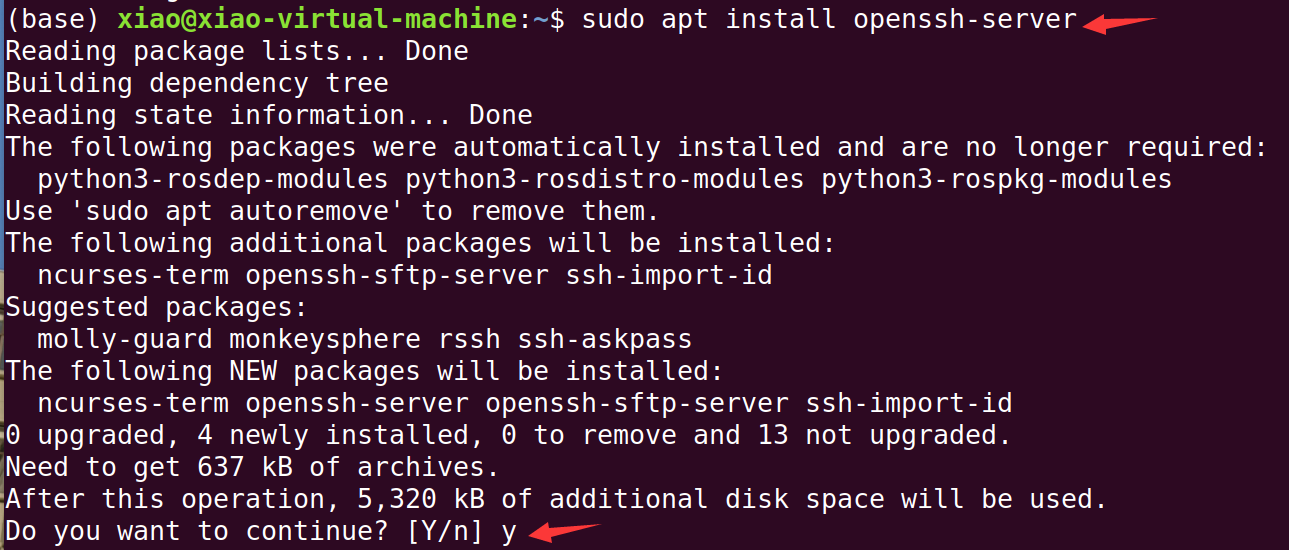Click ssh-import-id in the additional packages line
Image resolution: width=1289 pixels, height=550 pixels.
669,276
